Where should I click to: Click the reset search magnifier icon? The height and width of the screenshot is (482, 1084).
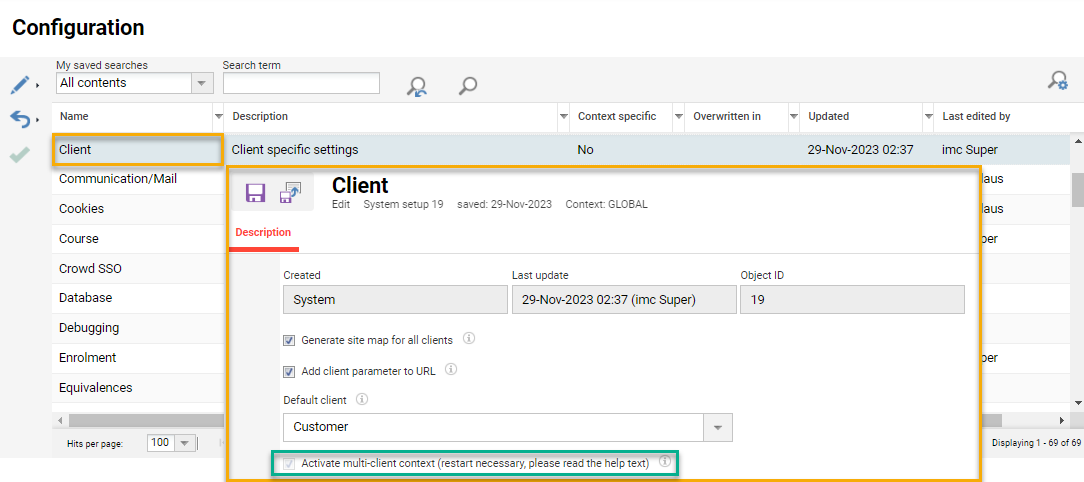pyautogui.click(x=417, y=86)
